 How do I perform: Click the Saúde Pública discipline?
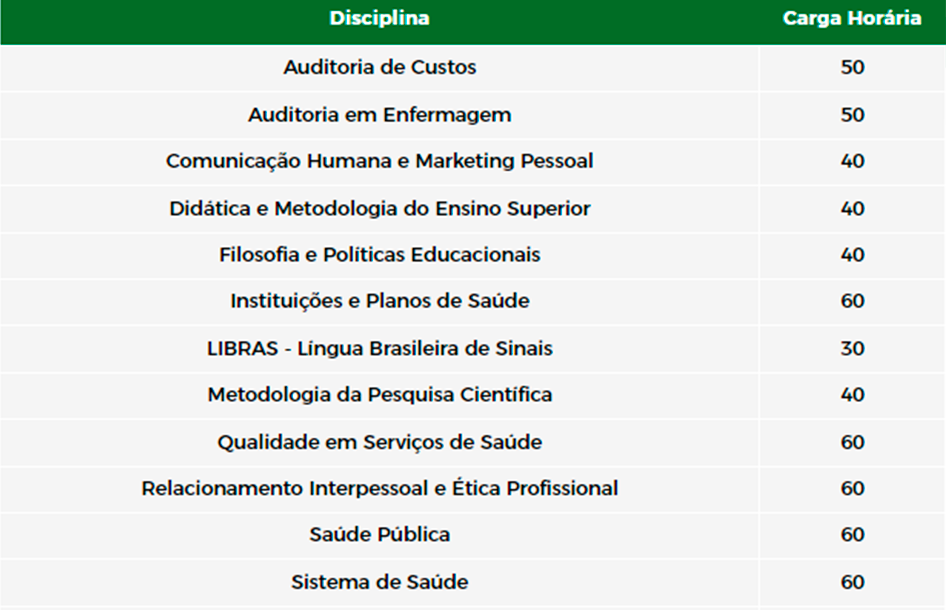[x=379, y=535]
